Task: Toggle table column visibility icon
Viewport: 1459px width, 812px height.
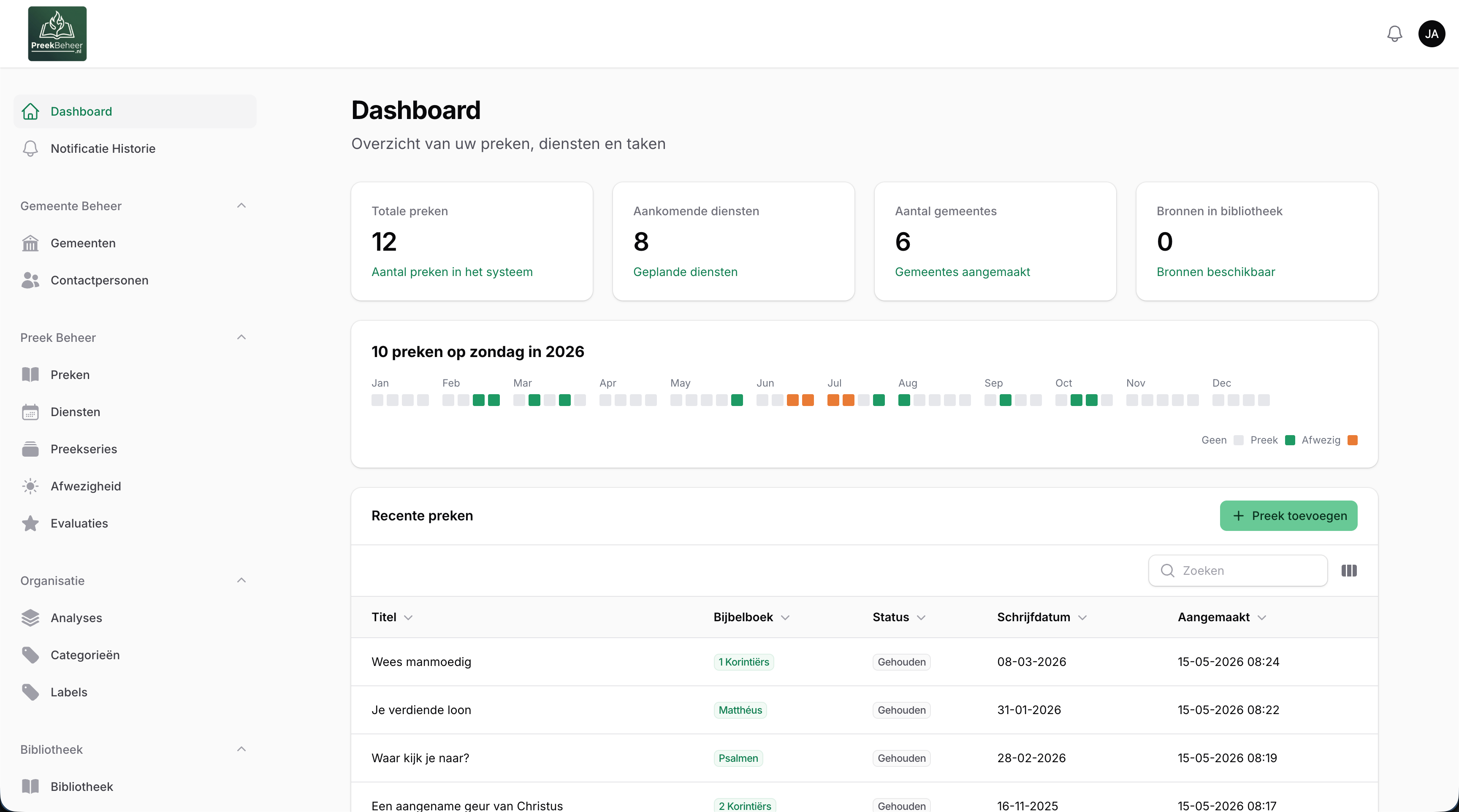Action: (x=1349, y=570)
